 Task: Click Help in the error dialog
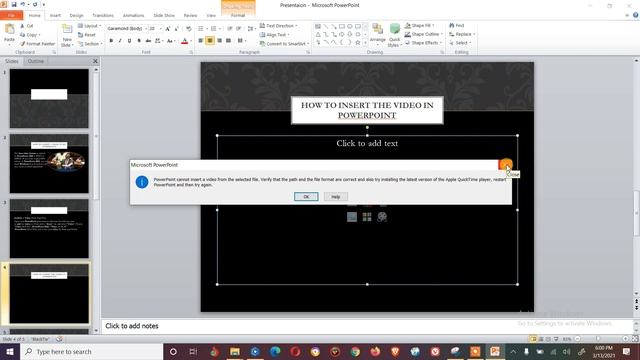(x=336, y=197)
